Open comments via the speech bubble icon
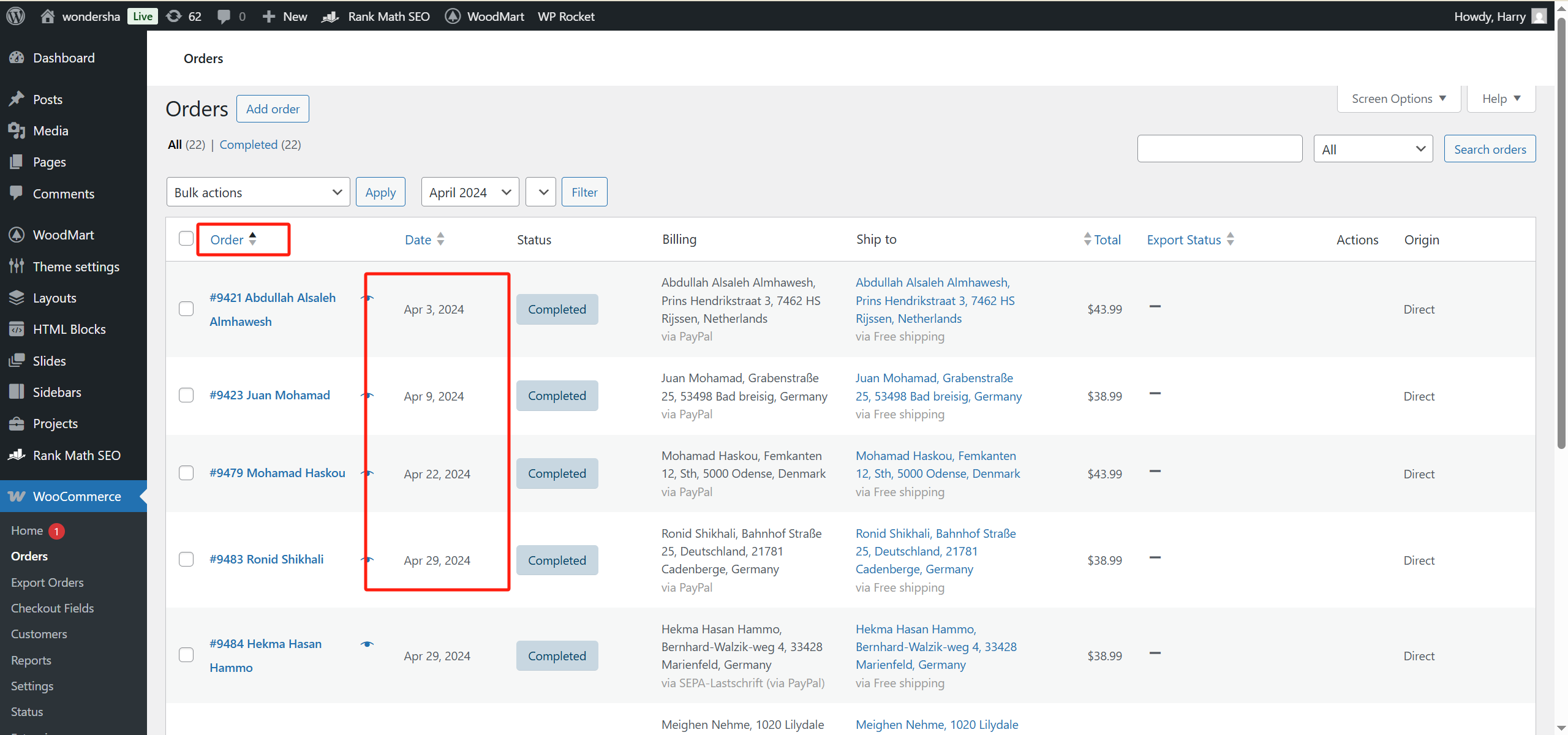Viewport: 1568px width, 735px height. point(226,16)
